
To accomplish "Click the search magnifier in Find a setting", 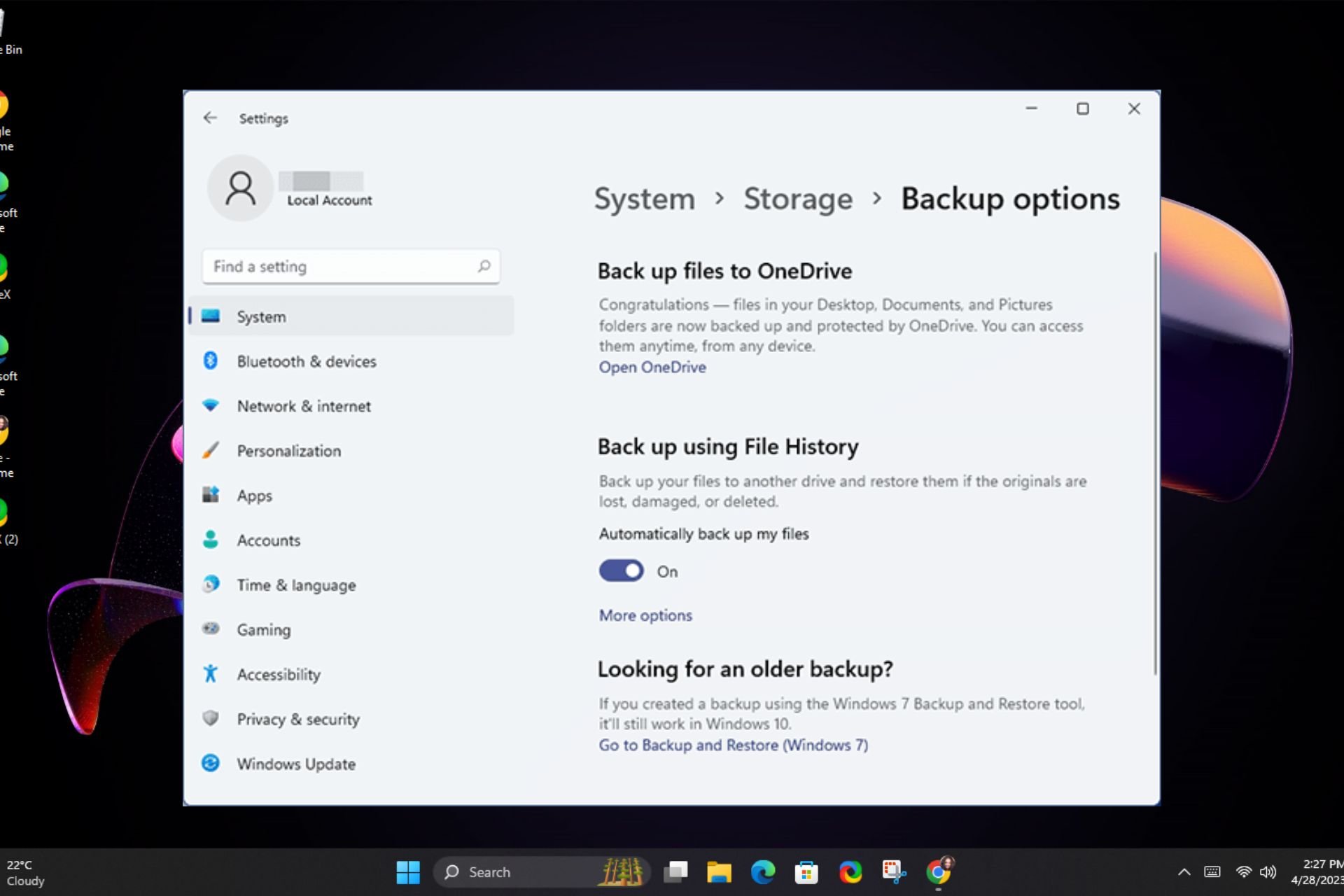I will (x=484, y=266).
